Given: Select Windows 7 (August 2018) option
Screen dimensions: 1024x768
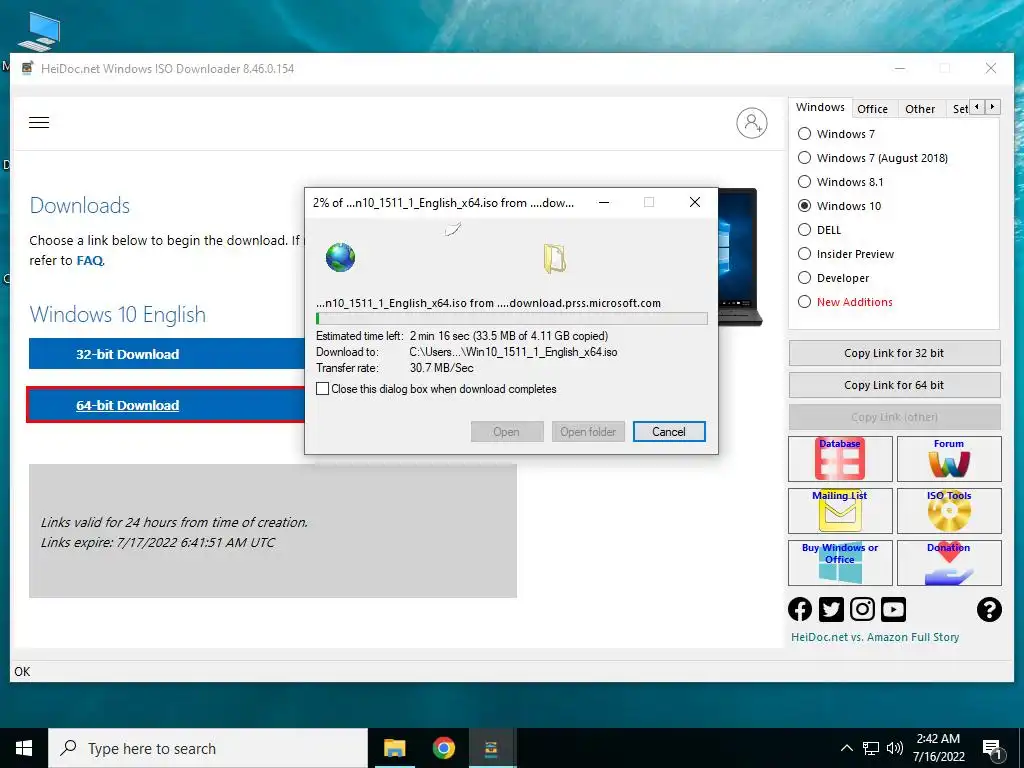Looking at the screenshot, I should coord(805,158).
